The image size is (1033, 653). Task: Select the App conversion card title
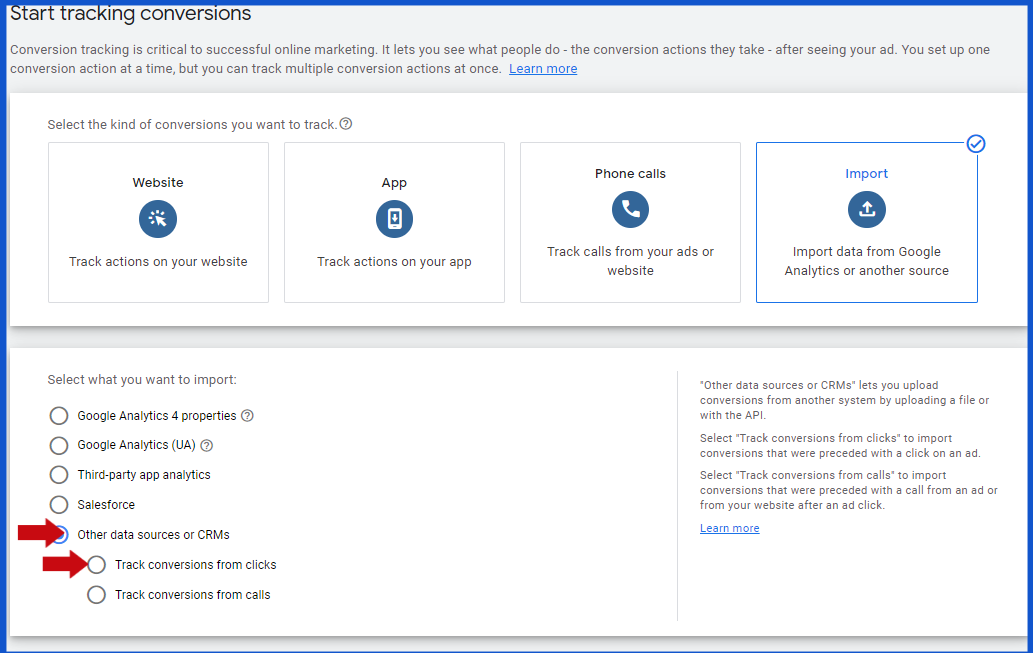click(x=394, y=183)
